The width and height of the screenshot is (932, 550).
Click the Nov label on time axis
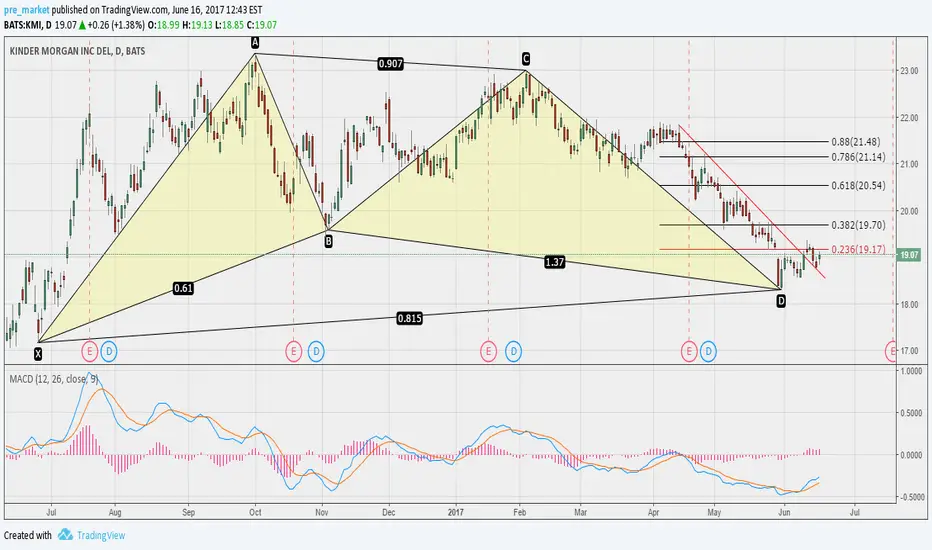click(322, 512)
